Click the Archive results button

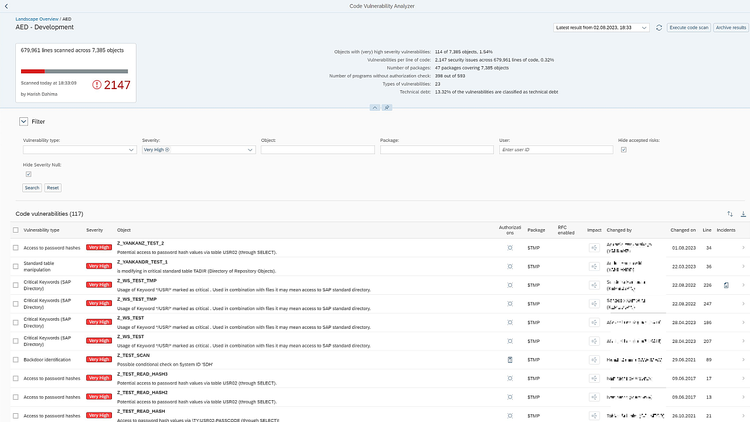pos(731,28)
